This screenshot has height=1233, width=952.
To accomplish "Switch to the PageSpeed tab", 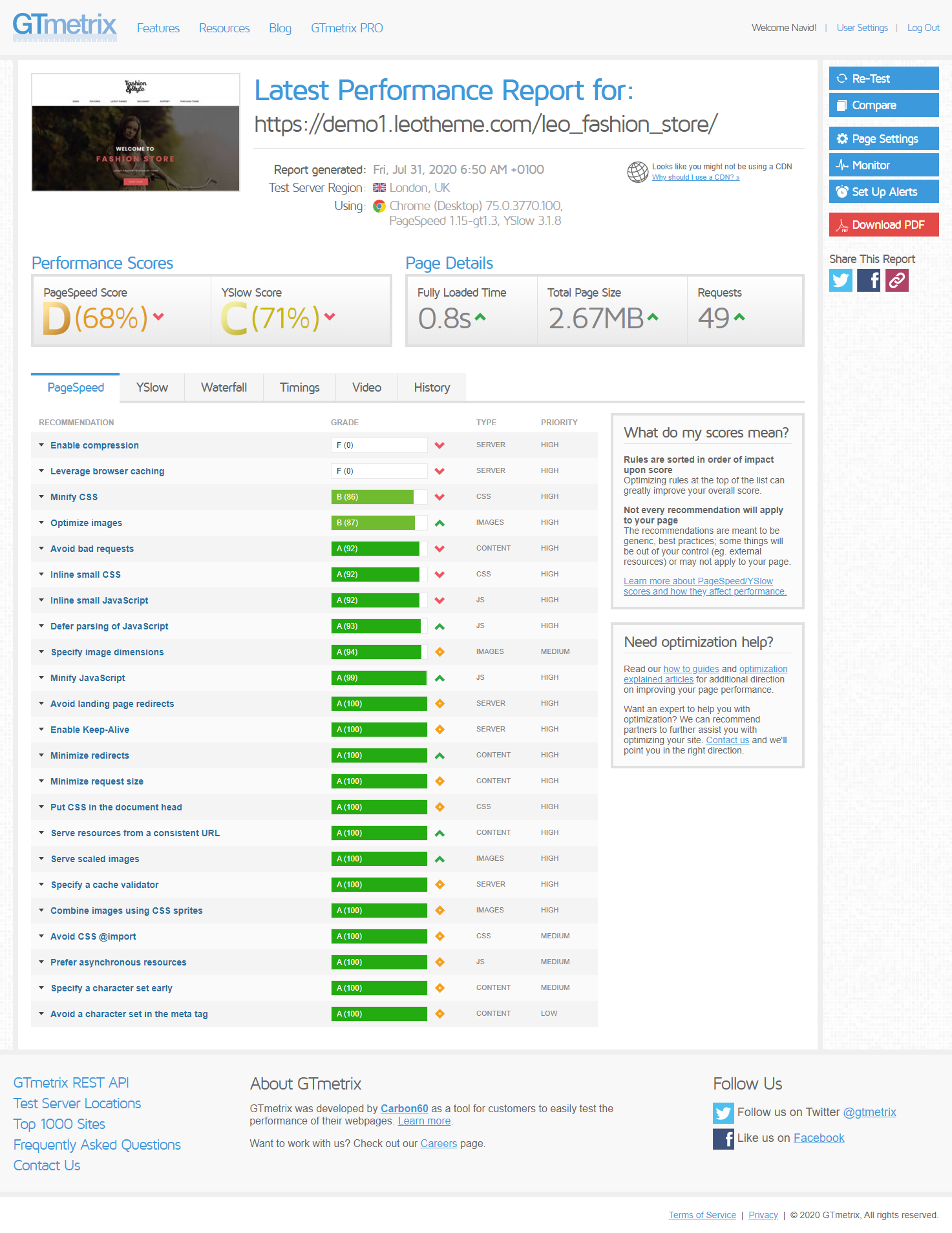I will coord(76,388).
